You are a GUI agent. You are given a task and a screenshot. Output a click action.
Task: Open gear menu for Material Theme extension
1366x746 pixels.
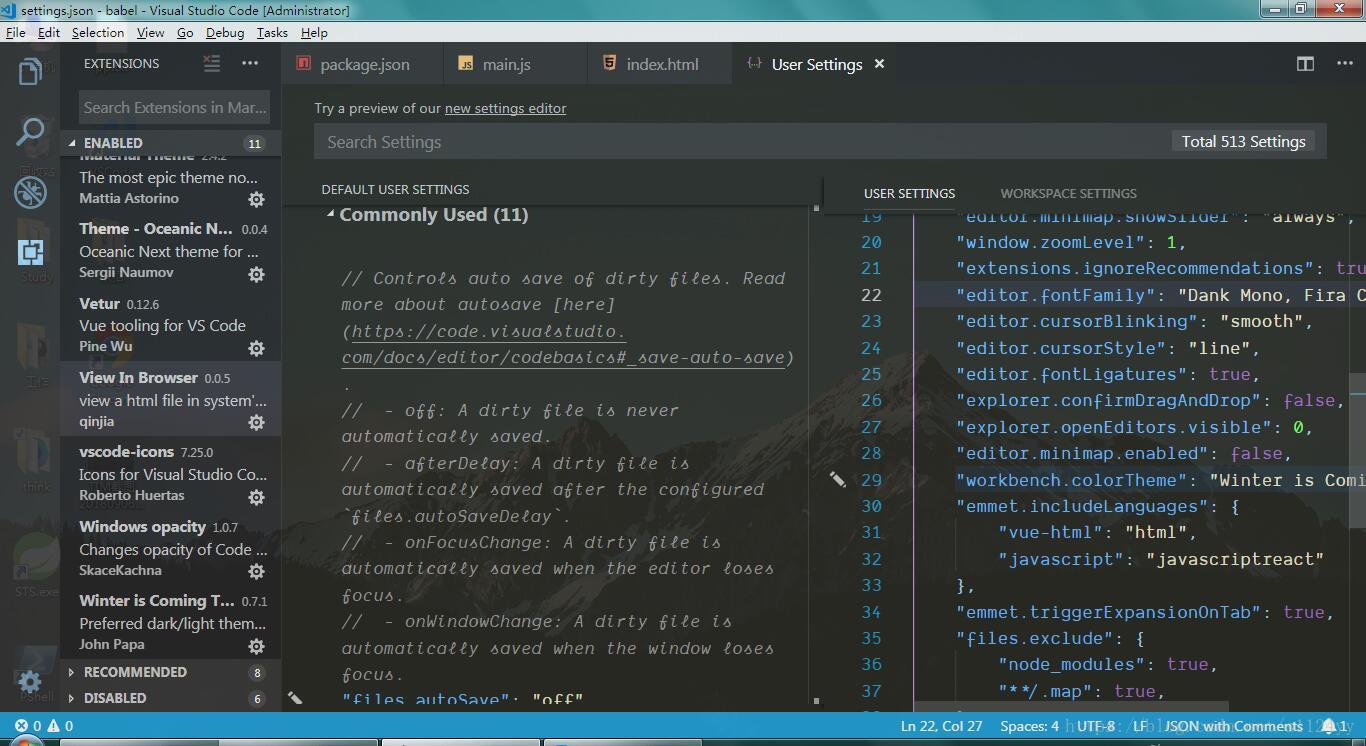pos(256,199)
